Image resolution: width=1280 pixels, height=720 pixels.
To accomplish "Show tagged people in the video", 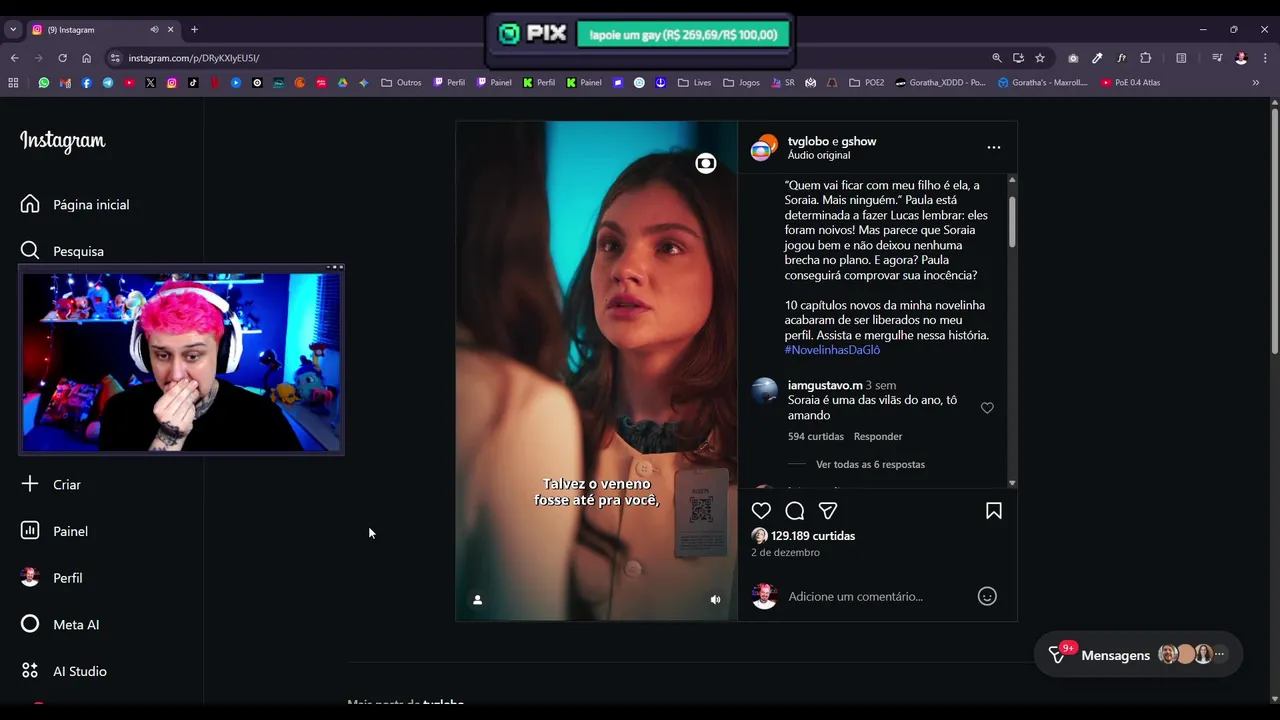I will tap(478, 600).
